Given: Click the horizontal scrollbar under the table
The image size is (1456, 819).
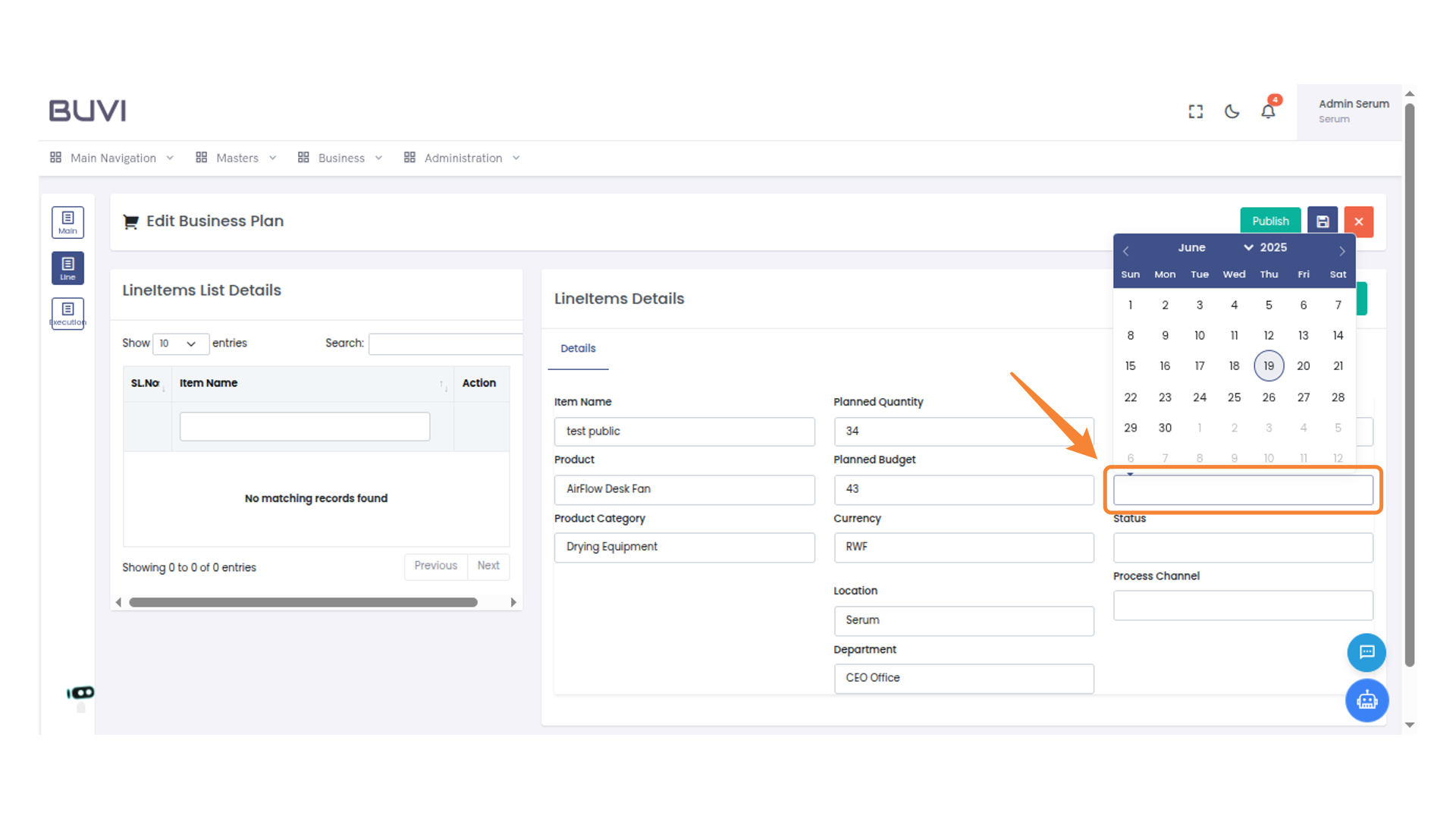Looking at the screenshot, I should [303, 601].
